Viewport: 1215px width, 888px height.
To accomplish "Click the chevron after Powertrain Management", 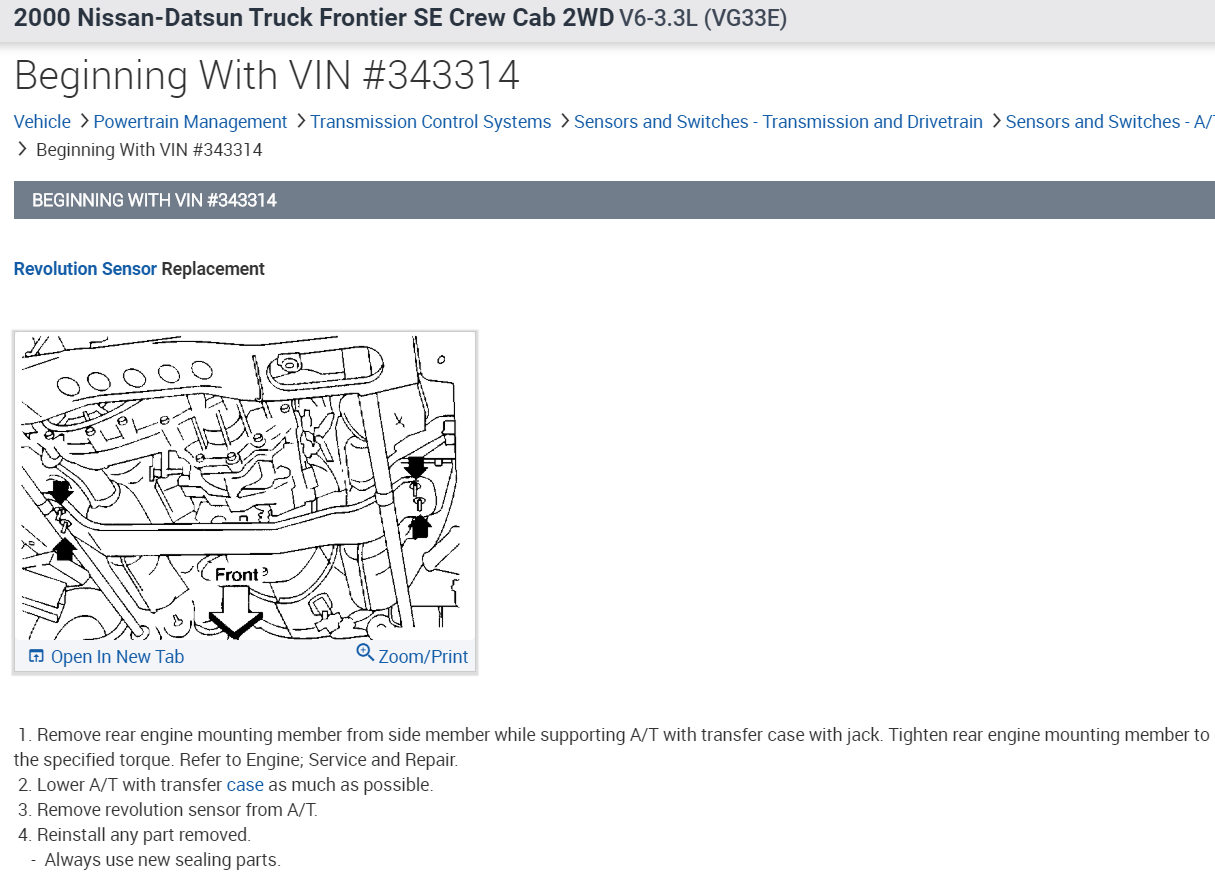I will point(299,122).
